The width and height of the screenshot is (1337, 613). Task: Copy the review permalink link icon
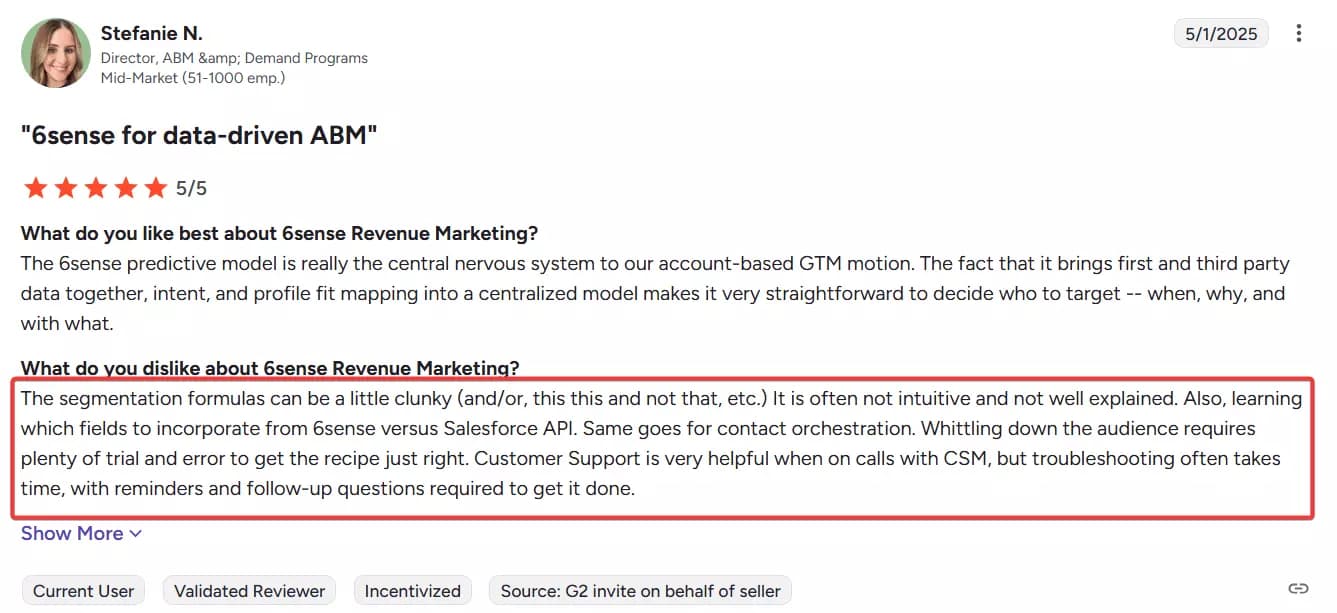pos(1298,588)
